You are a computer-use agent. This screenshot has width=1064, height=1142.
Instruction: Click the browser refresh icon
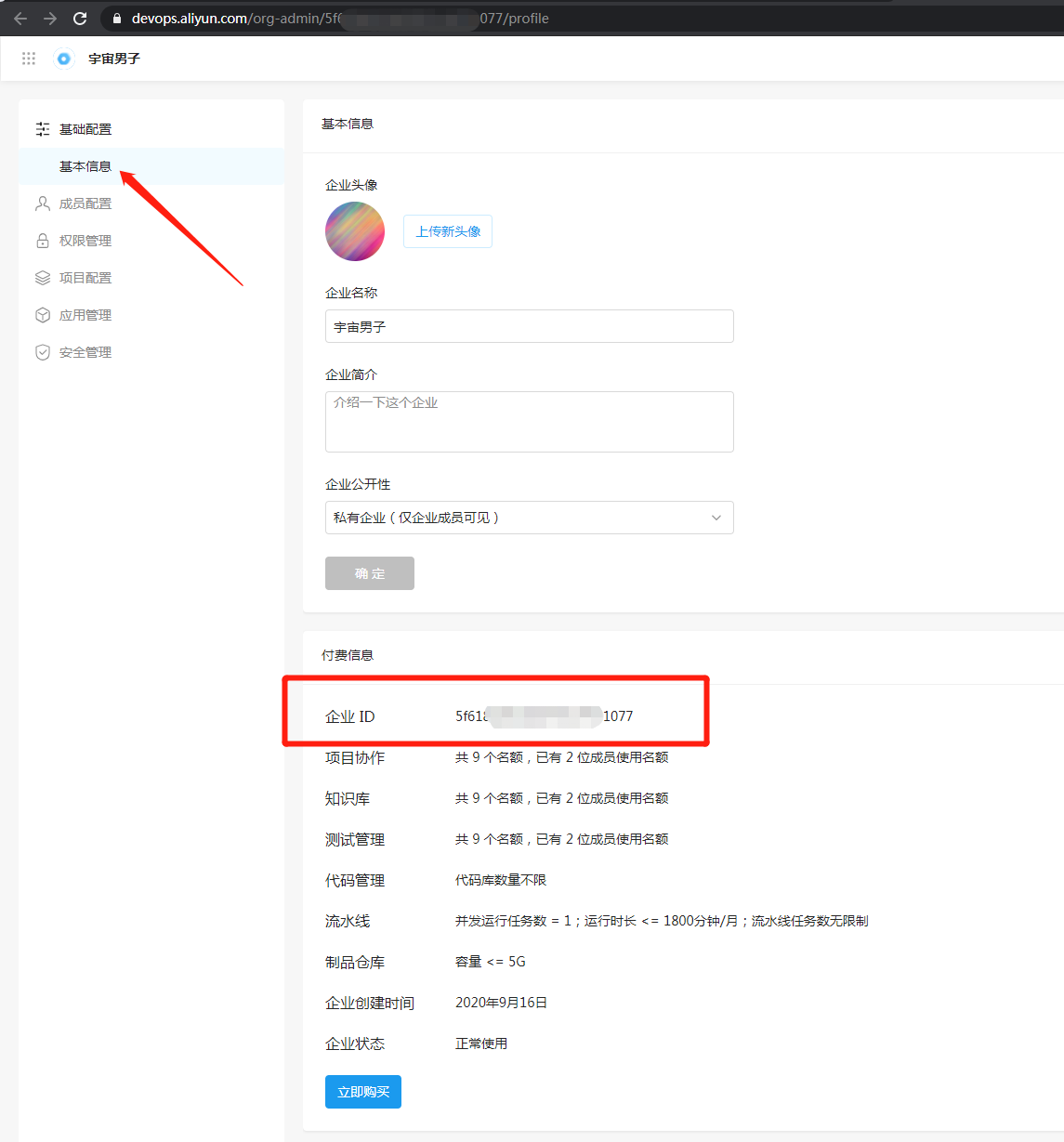point(80,18)
